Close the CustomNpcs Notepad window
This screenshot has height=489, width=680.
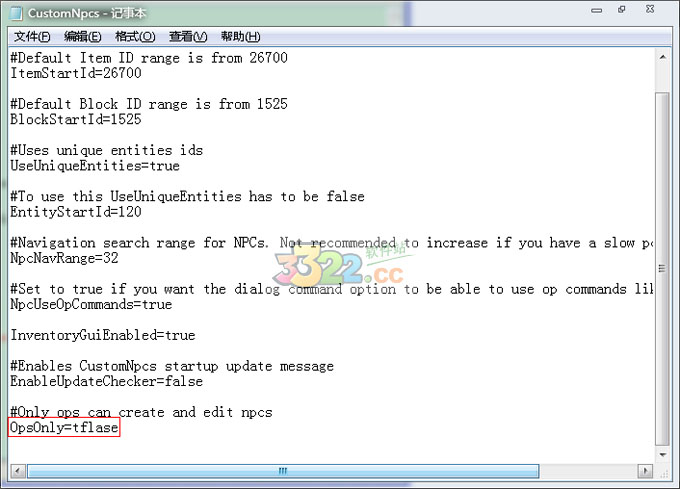(x=650, y=9)
